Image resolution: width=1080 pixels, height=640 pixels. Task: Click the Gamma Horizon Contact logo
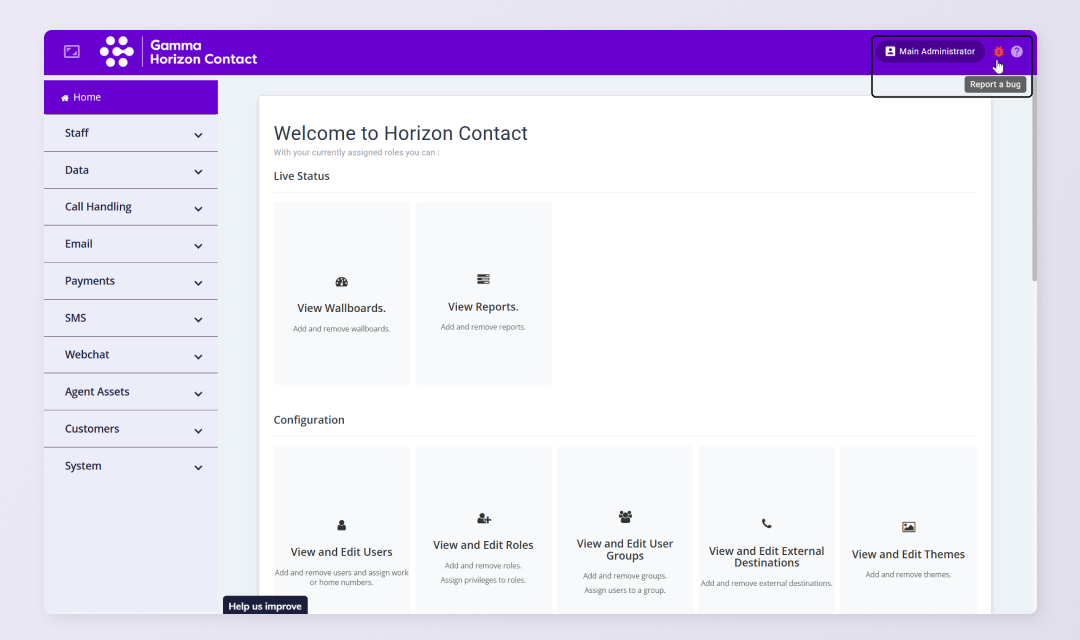(179, 52)
